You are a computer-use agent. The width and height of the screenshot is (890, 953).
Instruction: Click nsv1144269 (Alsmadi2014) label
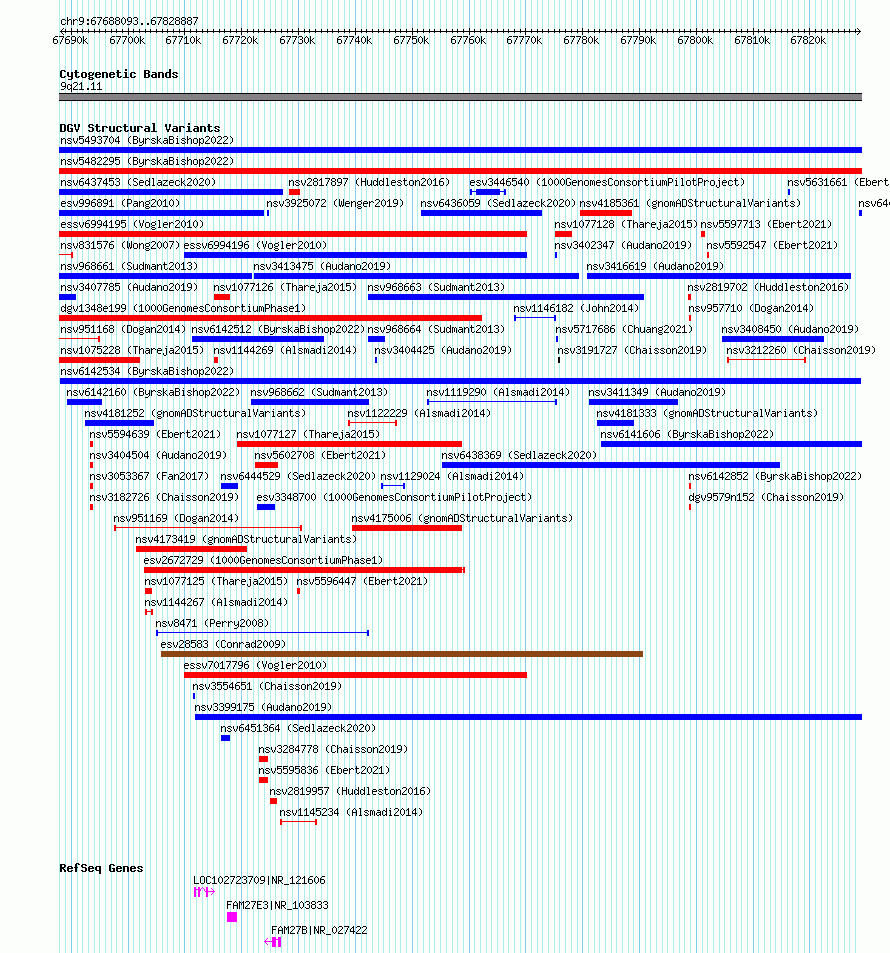tap(285, 350)
